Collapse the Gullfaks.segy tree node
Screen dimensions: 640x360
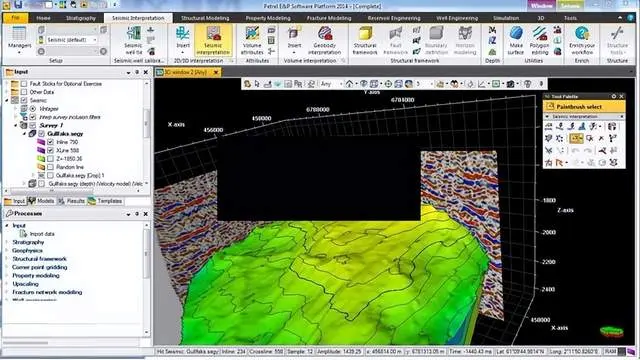tap(24, 133)
